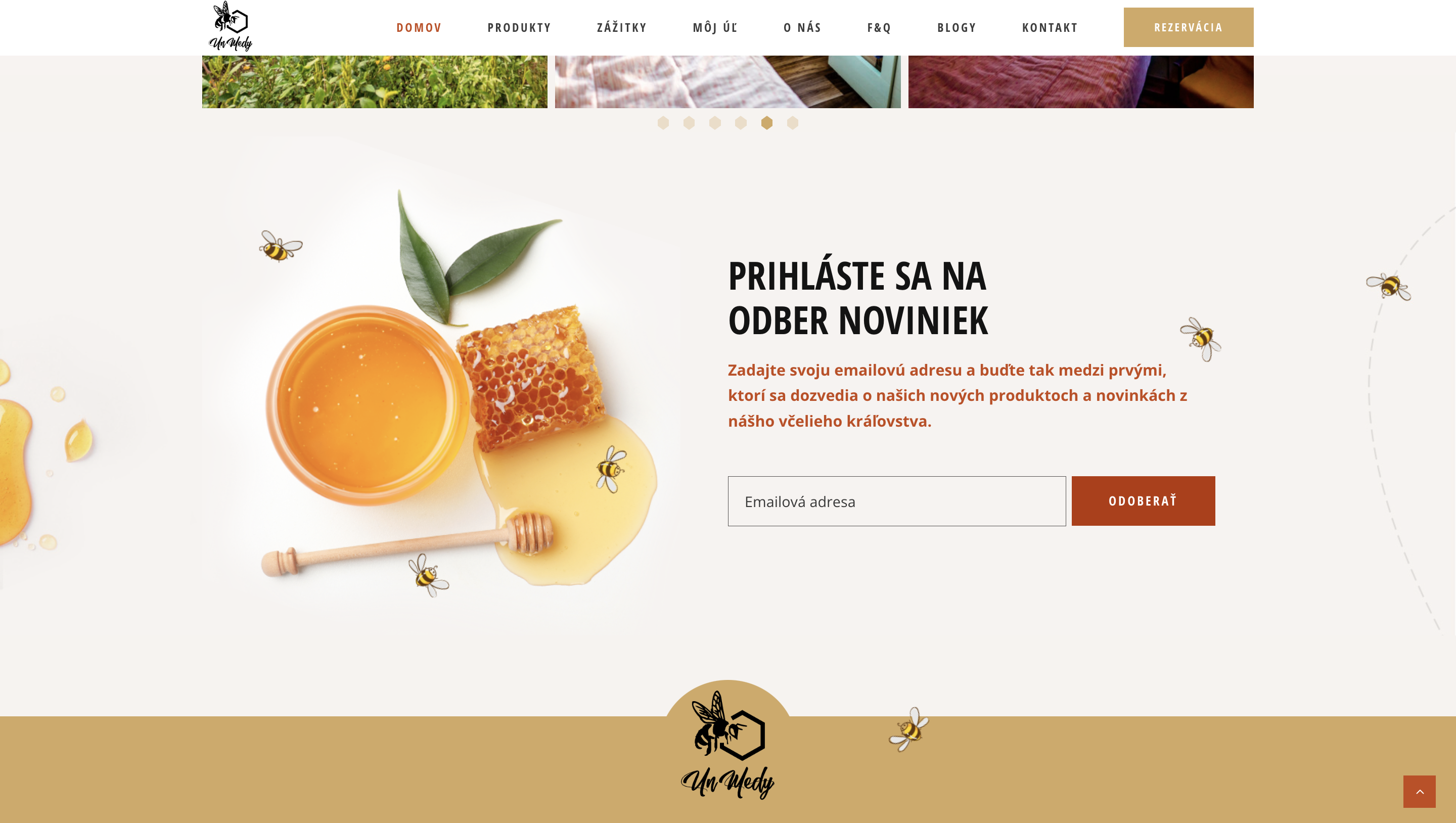This screenshot has height=823, width=1456.
Task: Open the Domov menu item
Action: 419,27
